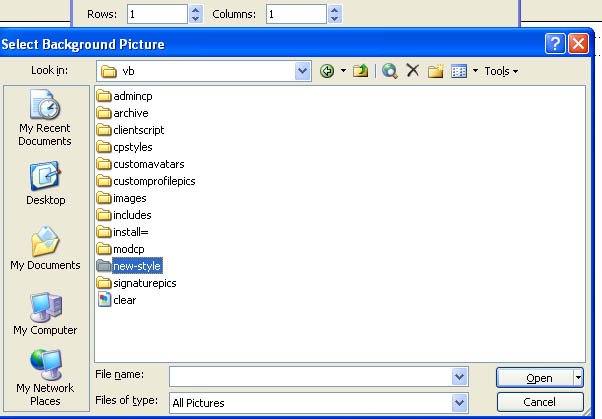Screen dimensions: 602x419
Task: Increase the Columns value with up arrow
Action: [335, 10]
